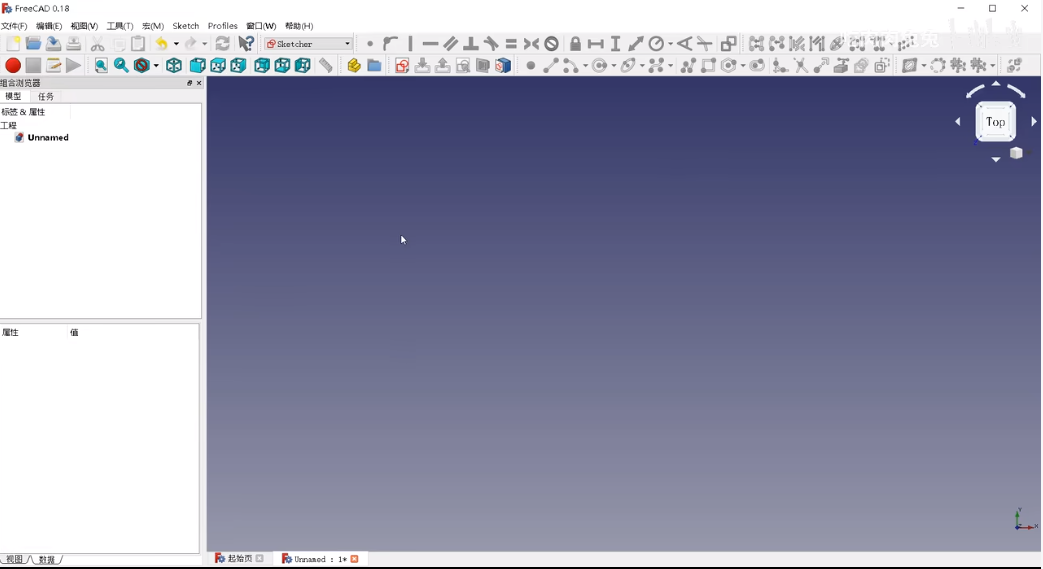Close the Unnamed : 1* document tab
The width and height of the screenshot is (1043, 569).
click(x=355, y=559)
